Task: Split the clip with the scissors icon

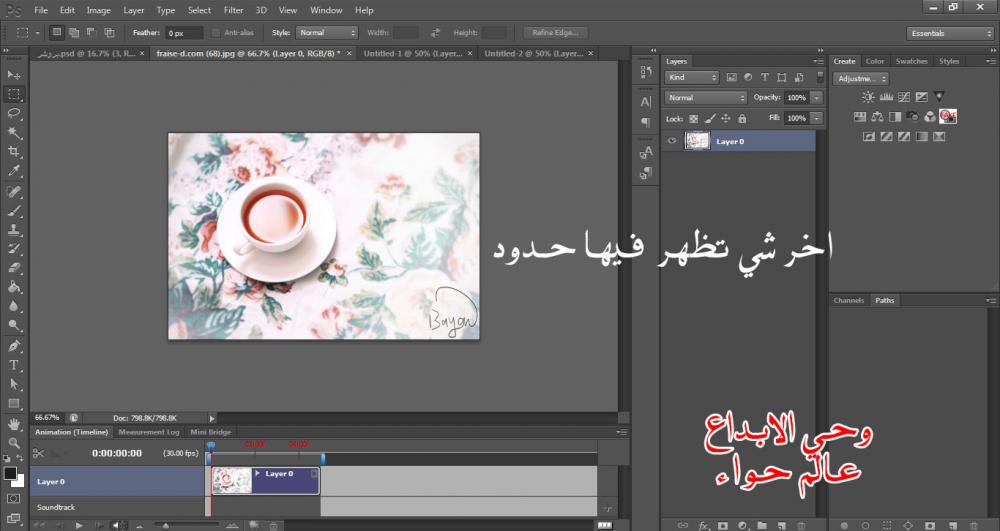Action: 39,453
